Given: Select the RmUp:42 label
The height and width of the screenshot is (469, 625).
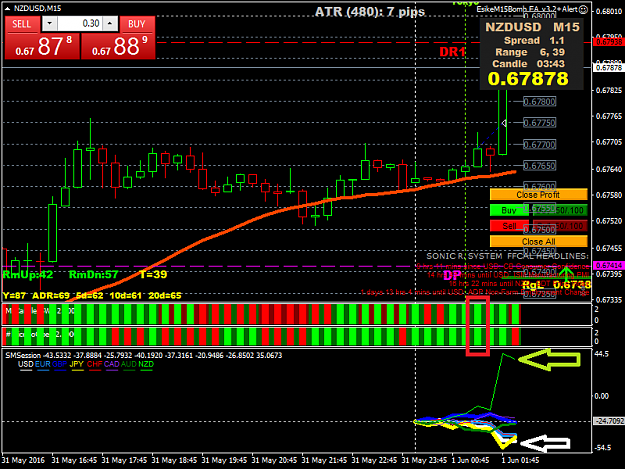Looking at the screenshot, I should (28, 275).
